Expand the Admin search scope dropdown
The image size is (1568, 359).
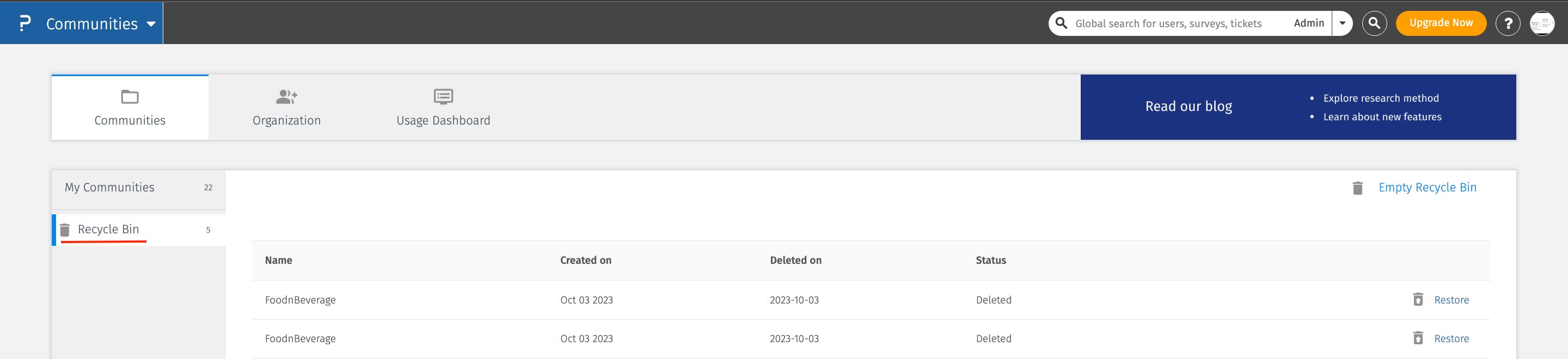coord(1342,23)
